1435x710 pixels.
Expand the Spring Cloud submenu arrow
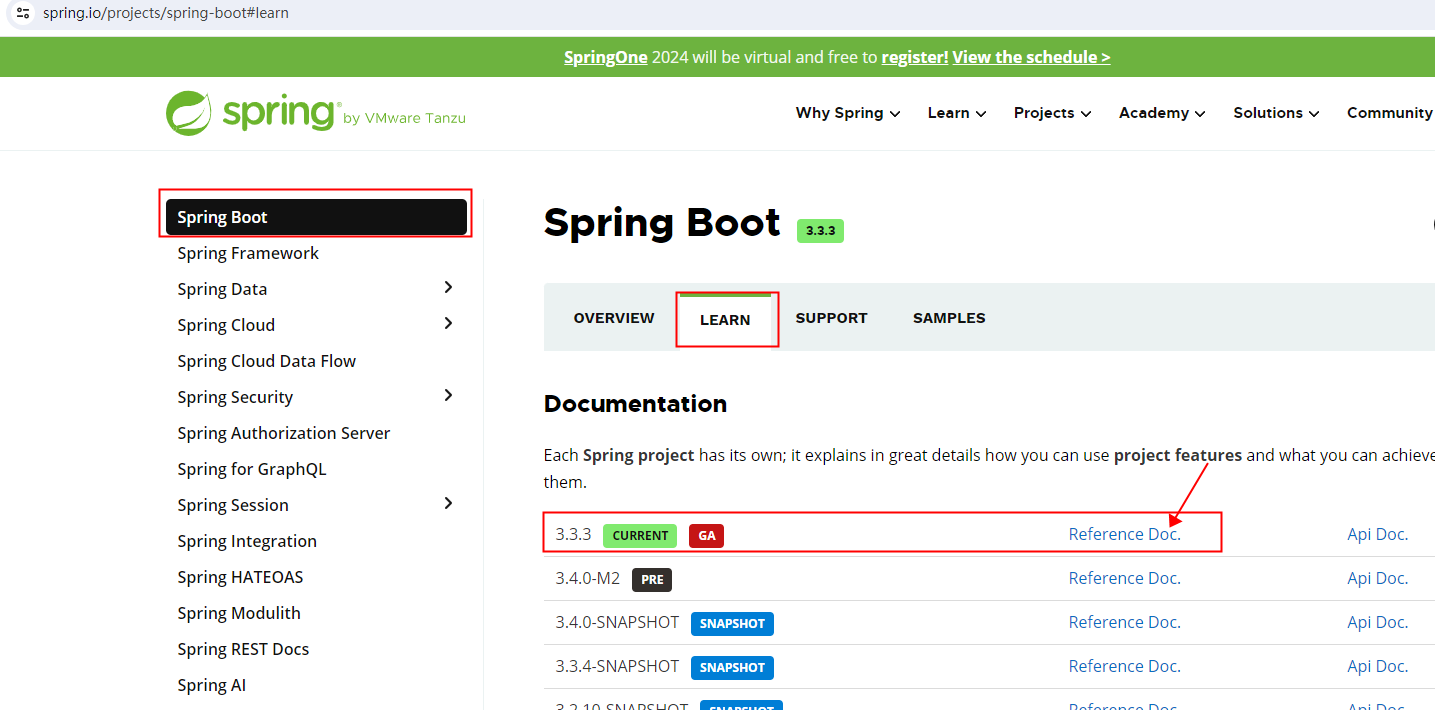coord(448,324)
